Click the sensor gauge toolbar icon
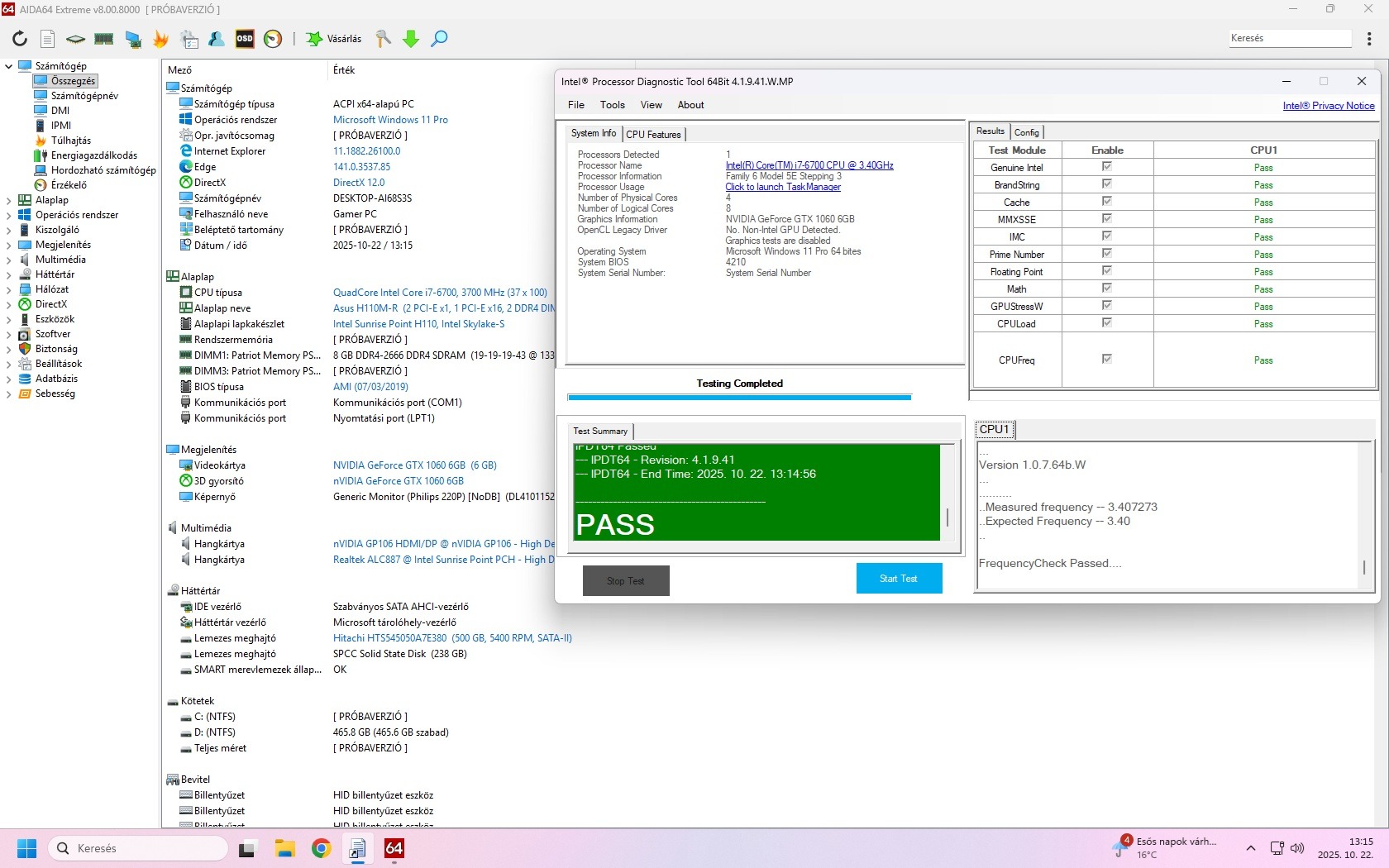This screenshot has height=868, width=1389. [x=273, y=39]
